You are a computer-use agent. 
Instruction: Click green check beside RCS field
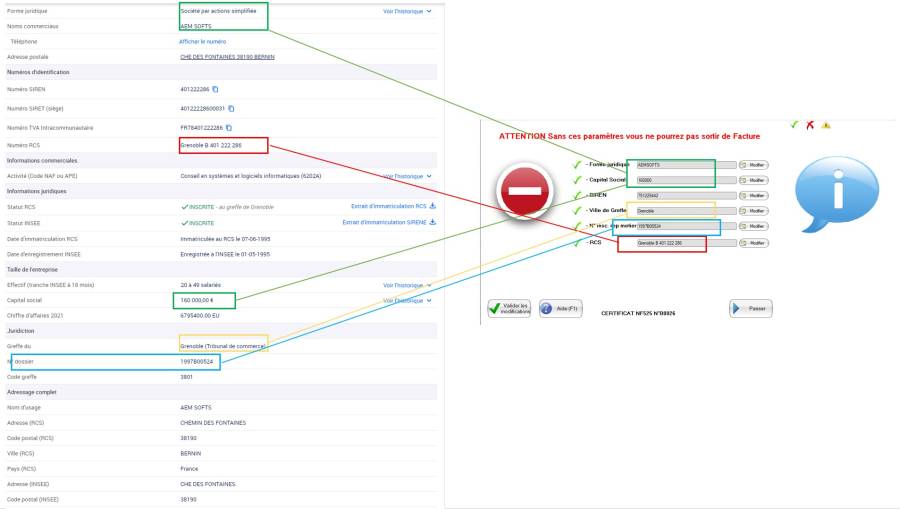[x=576, y=242]
